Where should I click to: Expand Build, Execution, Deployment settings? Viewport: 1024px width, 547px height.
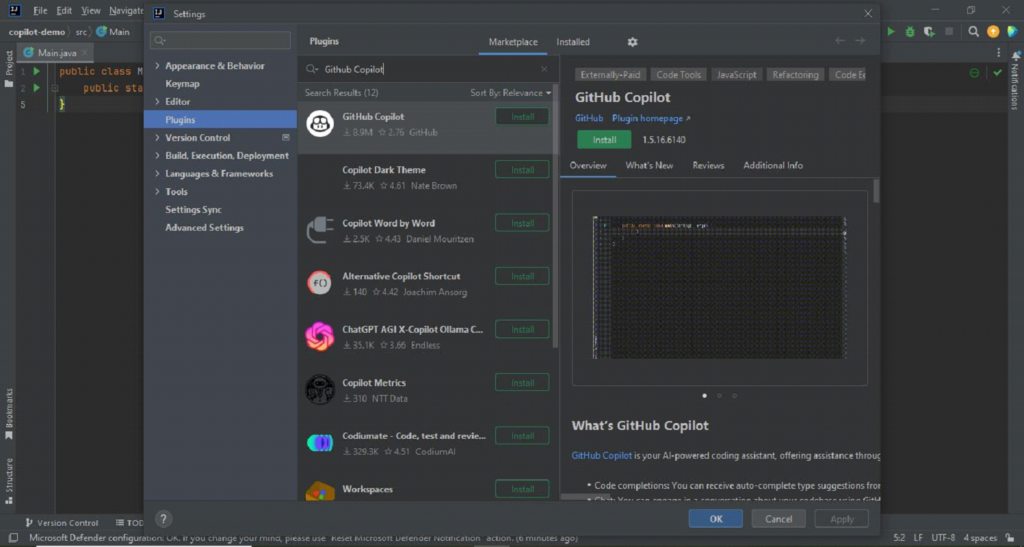[157, 155]
